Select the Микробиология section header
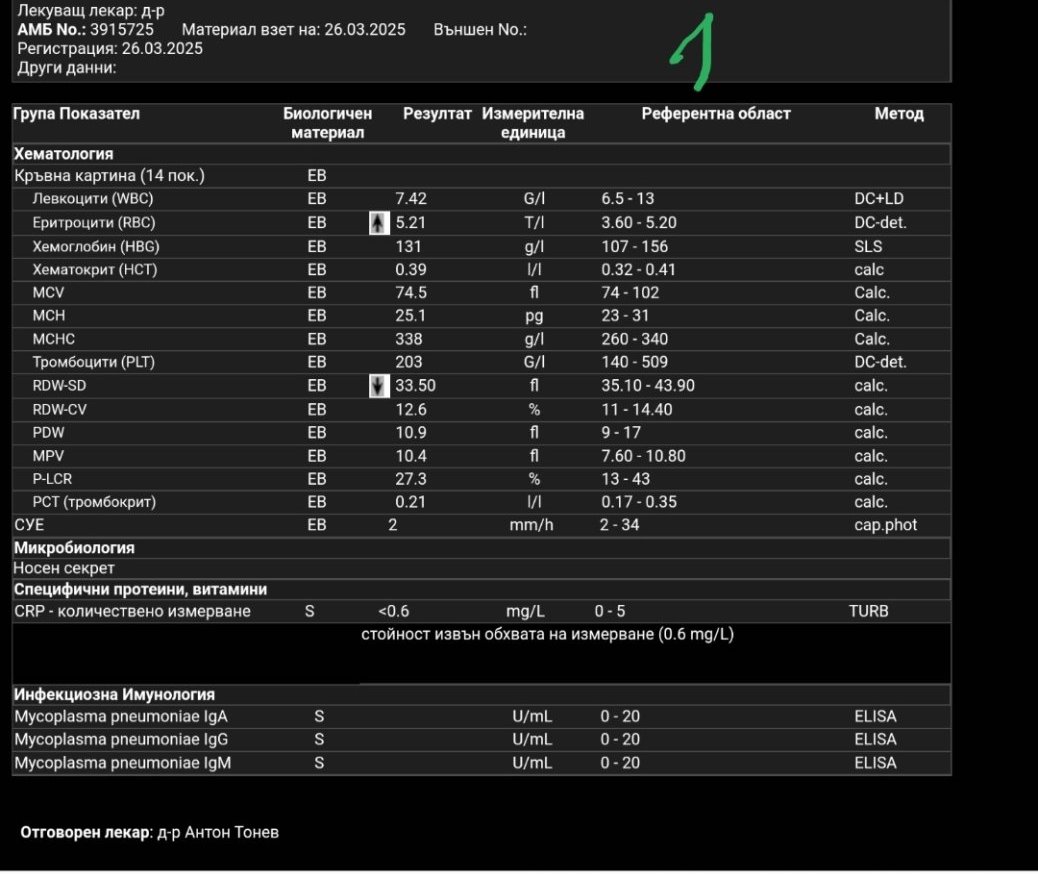Image resolution: width=1038 pixels, height=874 pixels. (74, 548)
